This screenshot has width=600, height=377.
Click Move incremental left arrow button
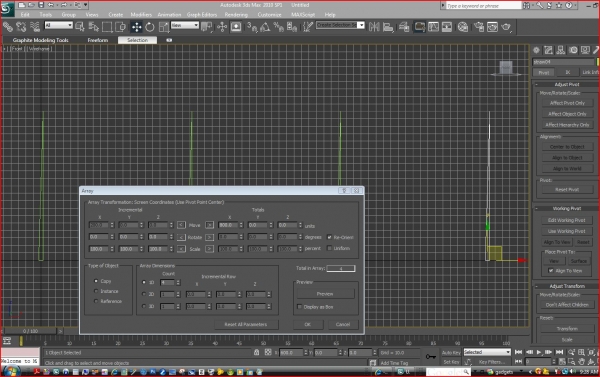tap(181, 225)
